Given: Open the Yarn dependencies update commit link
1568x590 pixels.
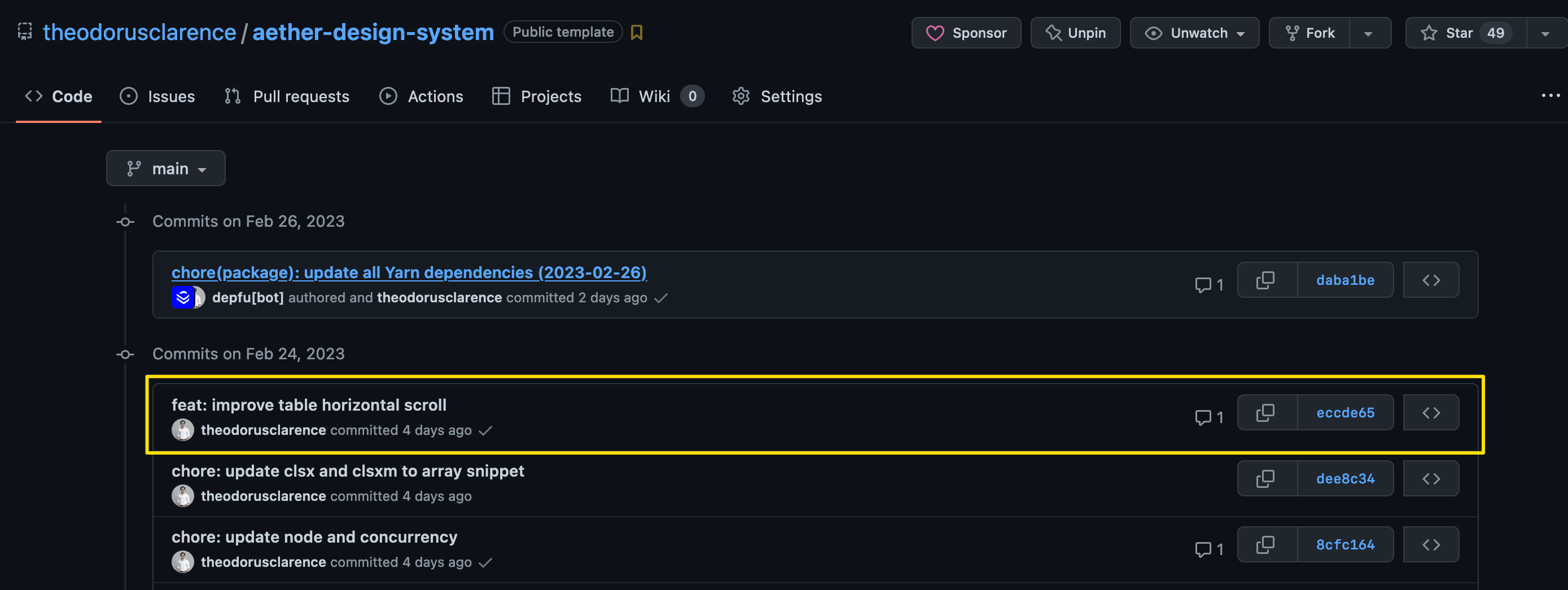Looking at the screenshot, I should coord(409,272).
